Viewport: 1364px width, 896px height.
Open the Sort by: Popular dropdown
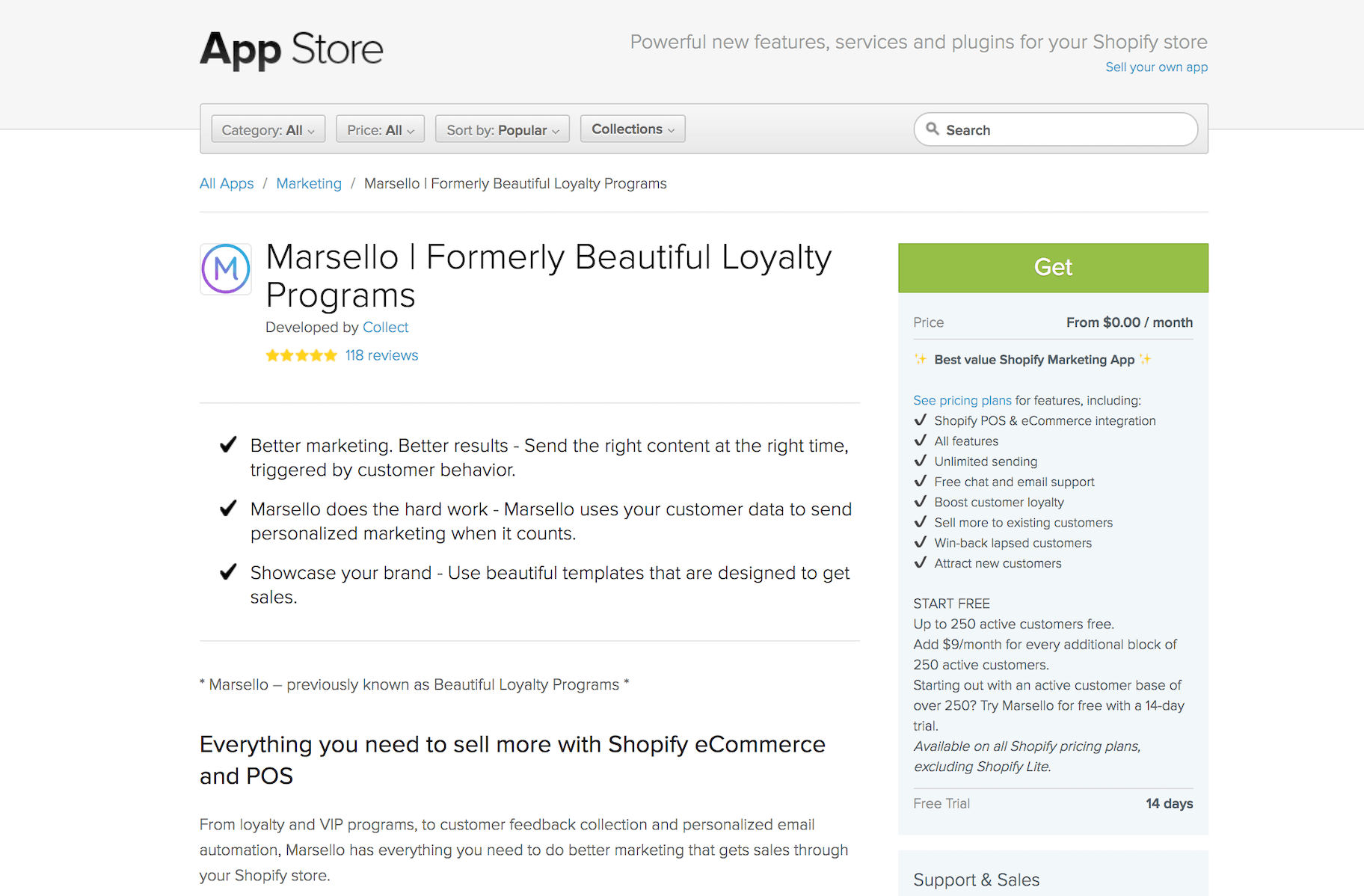[502, 129]
